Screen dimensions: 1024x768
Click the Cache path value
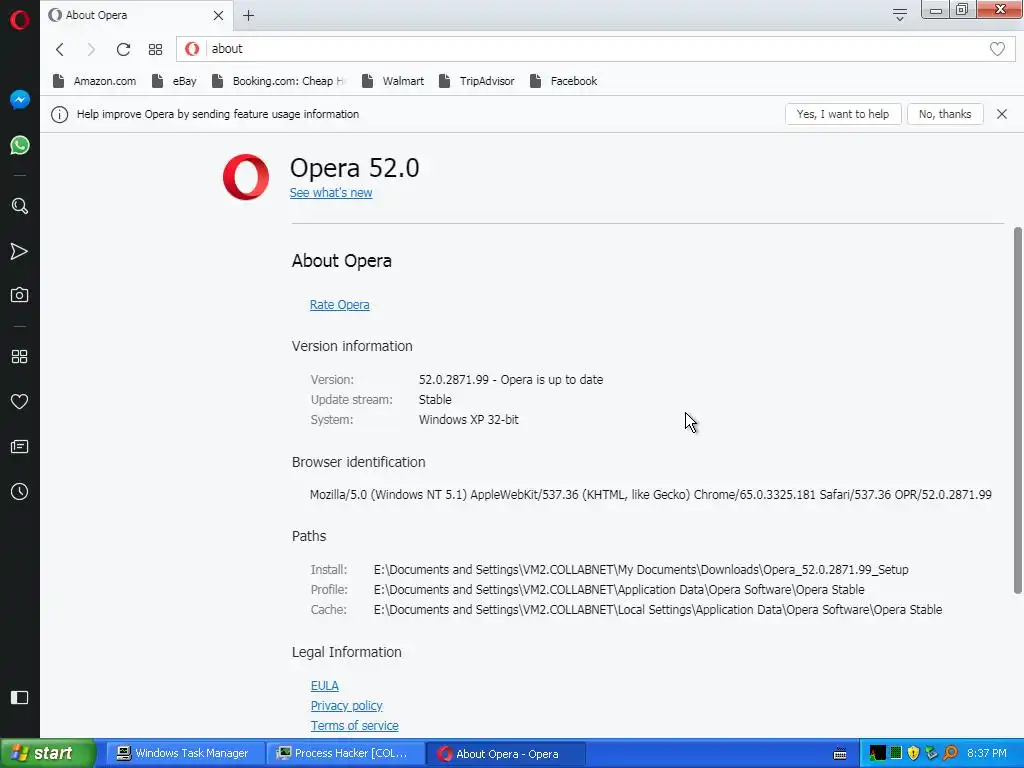click(x=658, y=610)
